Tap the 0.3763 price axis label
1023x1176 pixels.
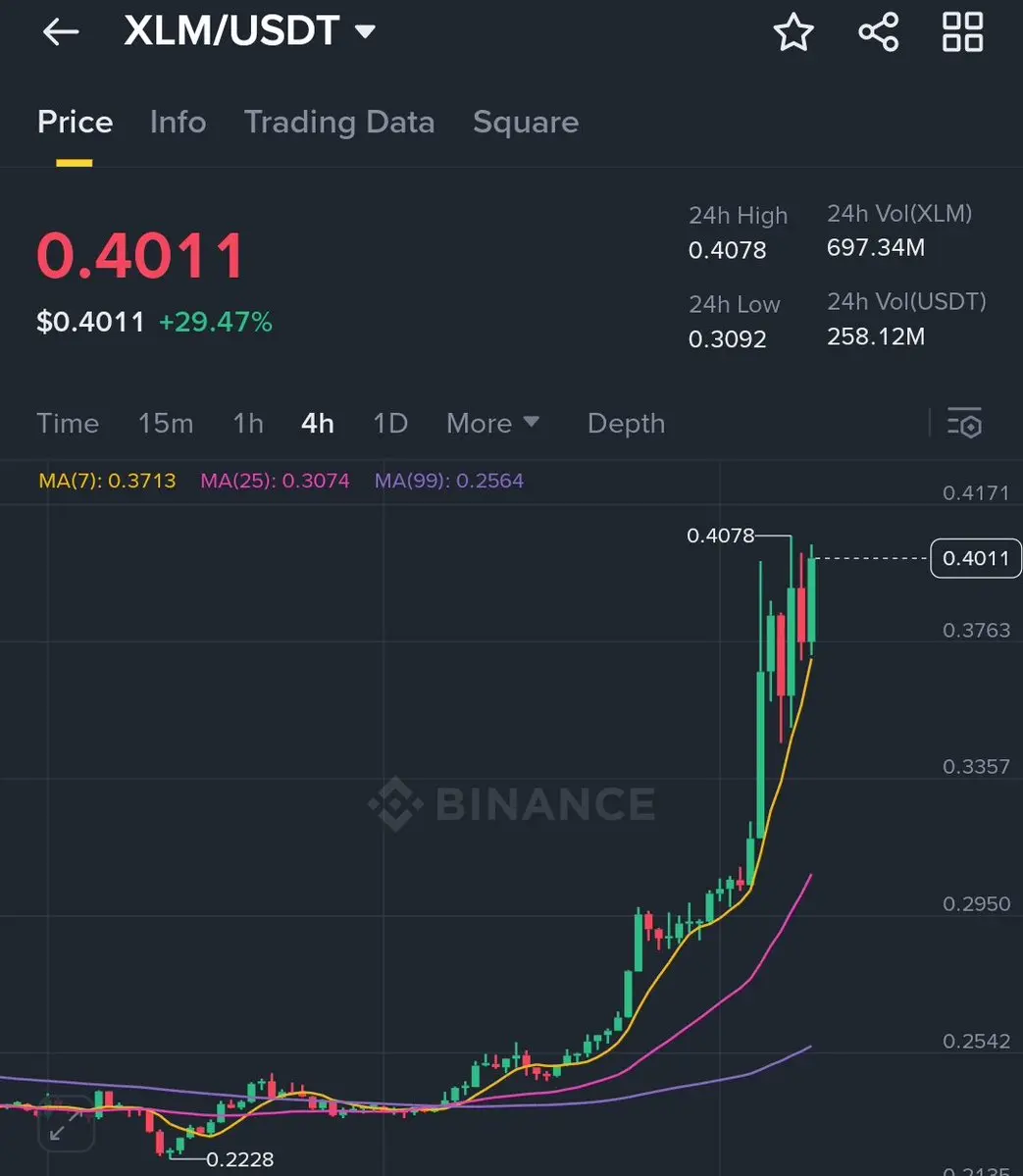click(976, 630)
